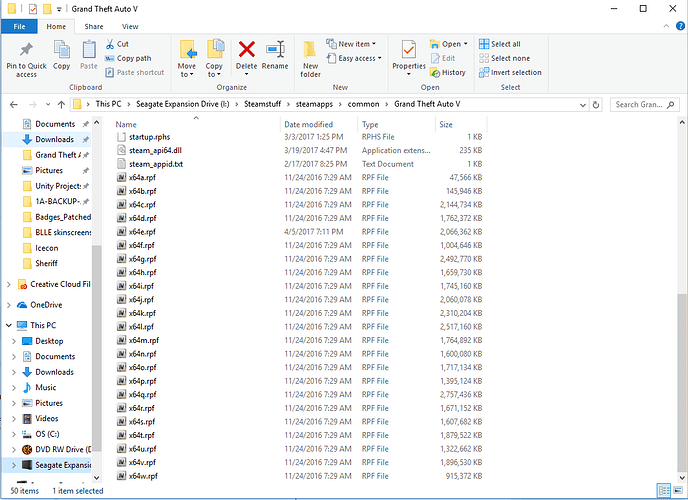Image resolution: width=688 pixels, height=500 pixels.
Task: Switch to details view layout icon
Action: (664, 490)
